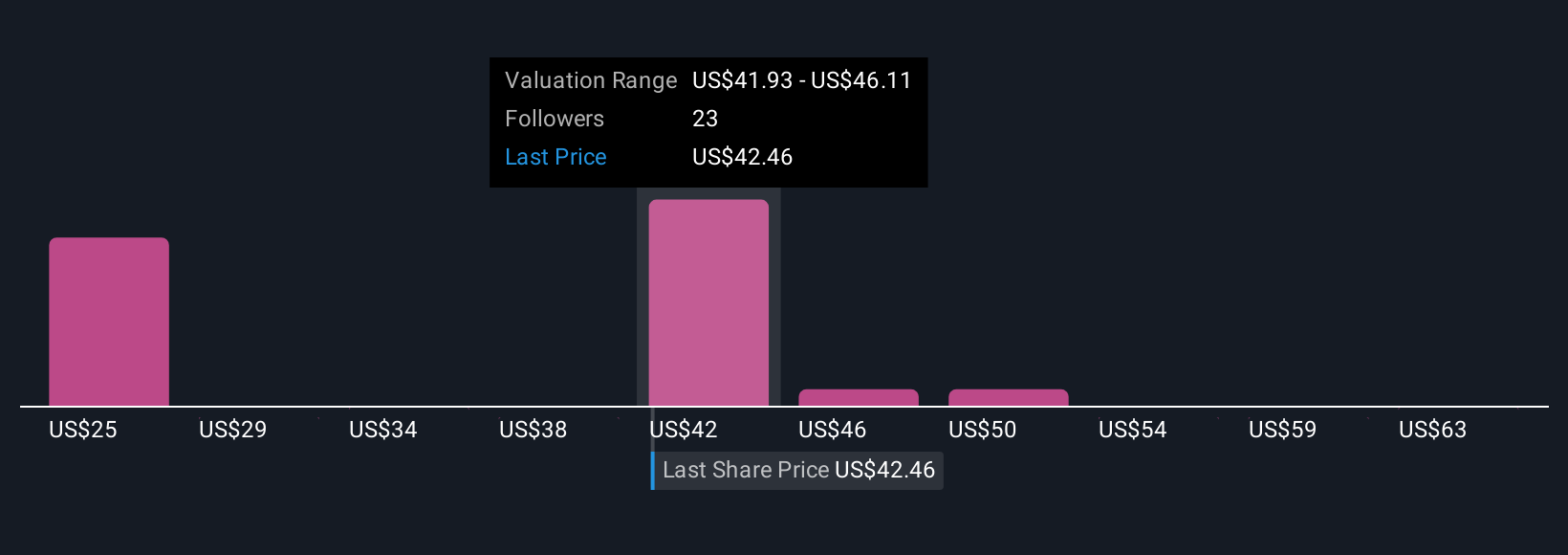Click the Valuation Range text in tooltip
Screen dimensions: 1568x555
point(591,80)
